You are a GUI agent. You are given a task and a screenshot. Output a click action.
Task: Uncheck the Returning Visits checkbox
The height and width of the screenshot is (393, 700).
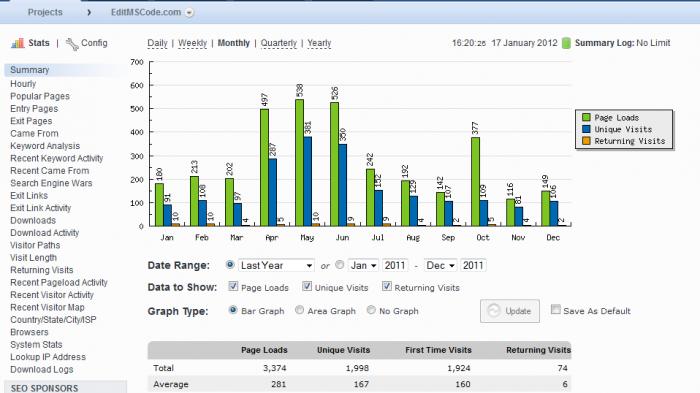(x=387, y=287)
